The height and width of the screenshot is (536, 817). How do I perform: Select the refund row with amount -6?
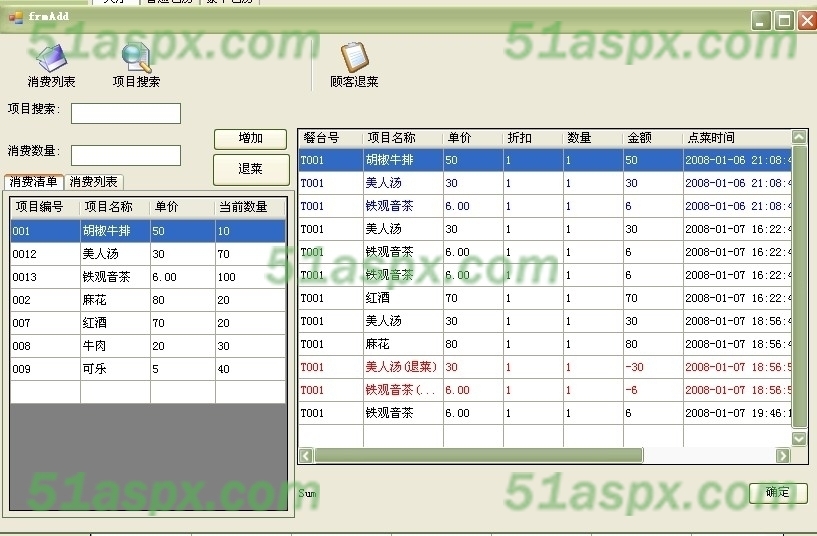(x=545, y=390)
